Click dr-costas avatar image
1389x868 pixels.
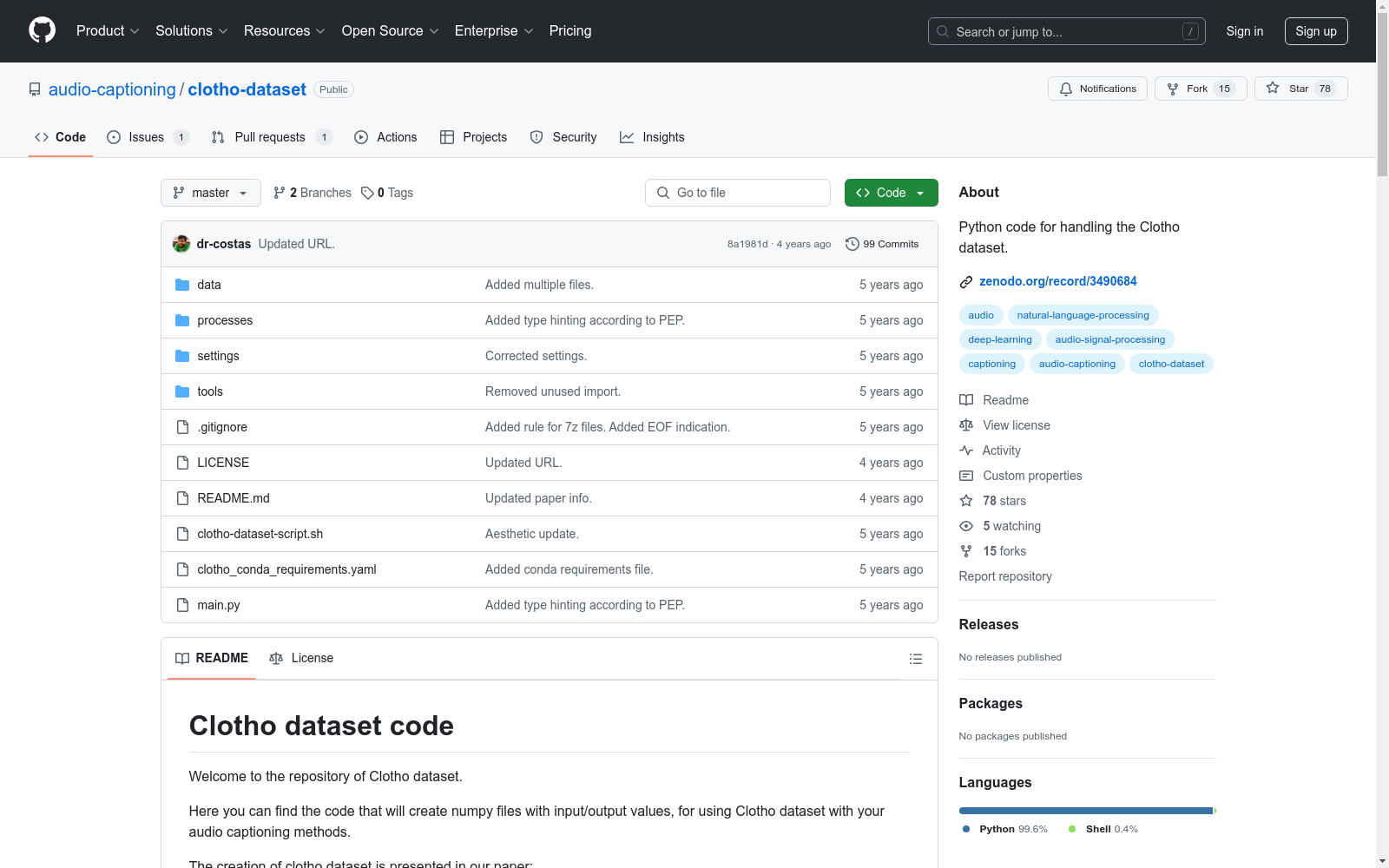181,244
